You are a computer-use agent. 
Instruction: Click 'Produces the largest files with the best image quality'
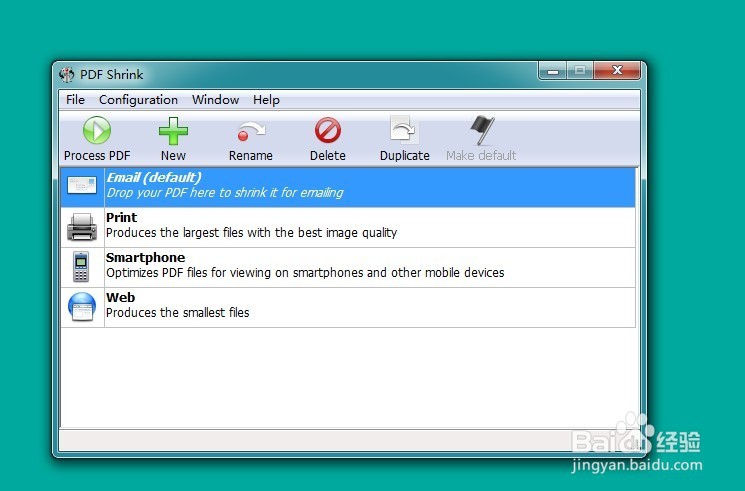tap(251, 232)
